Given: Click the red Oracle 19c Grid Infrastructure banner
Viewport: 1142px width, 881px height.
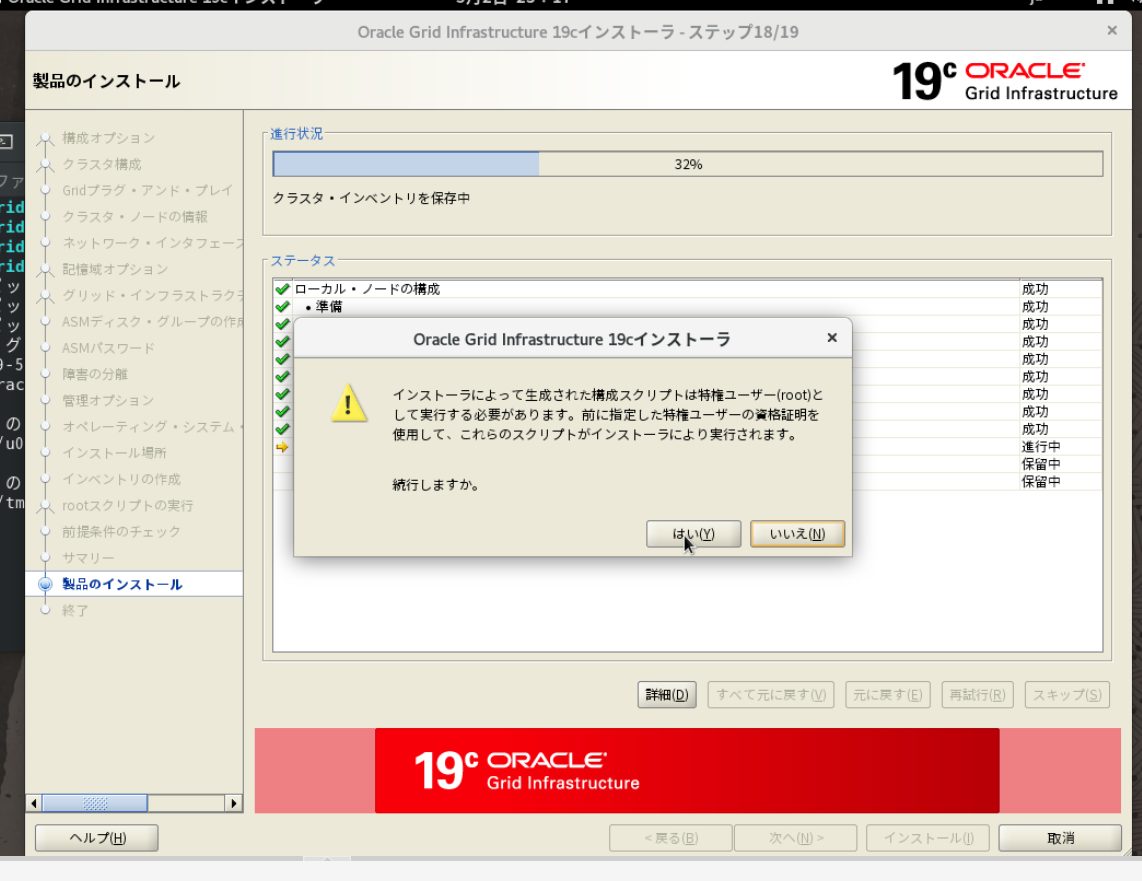Looking at the screenshot, I should coord(687,770).
